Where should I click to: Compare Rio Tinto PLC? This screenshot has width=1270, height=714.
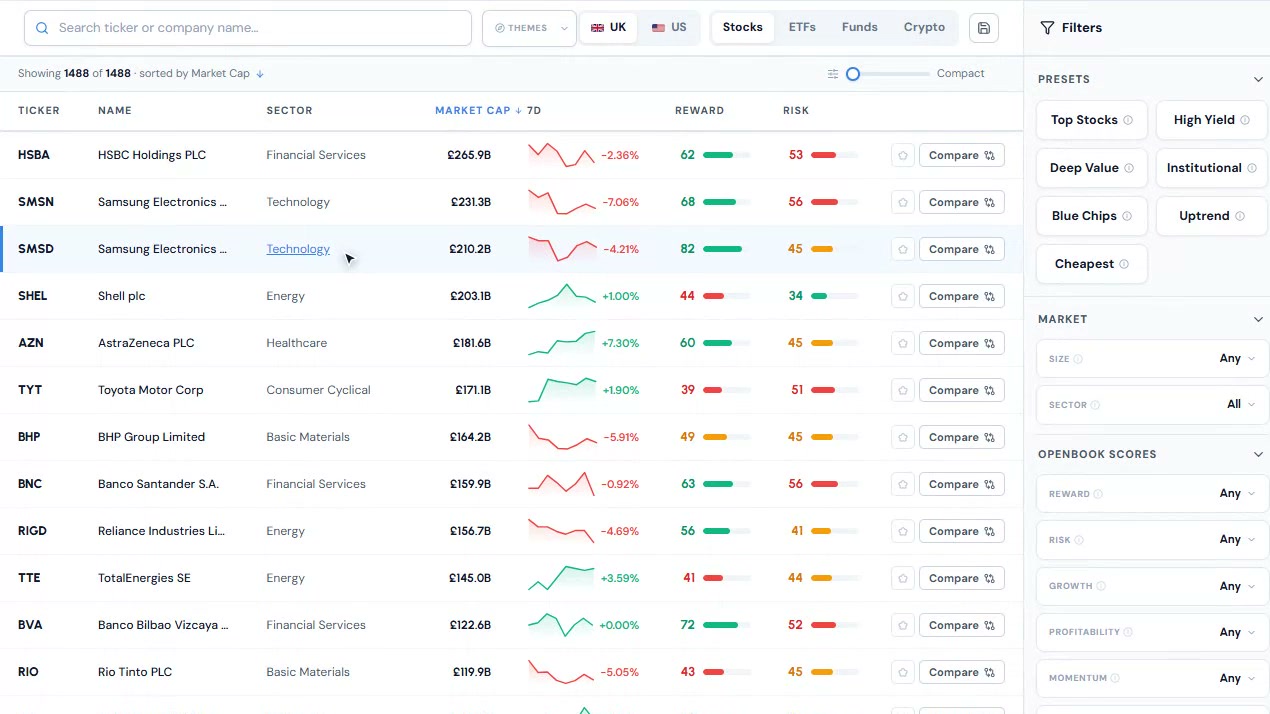coord(961,672)
